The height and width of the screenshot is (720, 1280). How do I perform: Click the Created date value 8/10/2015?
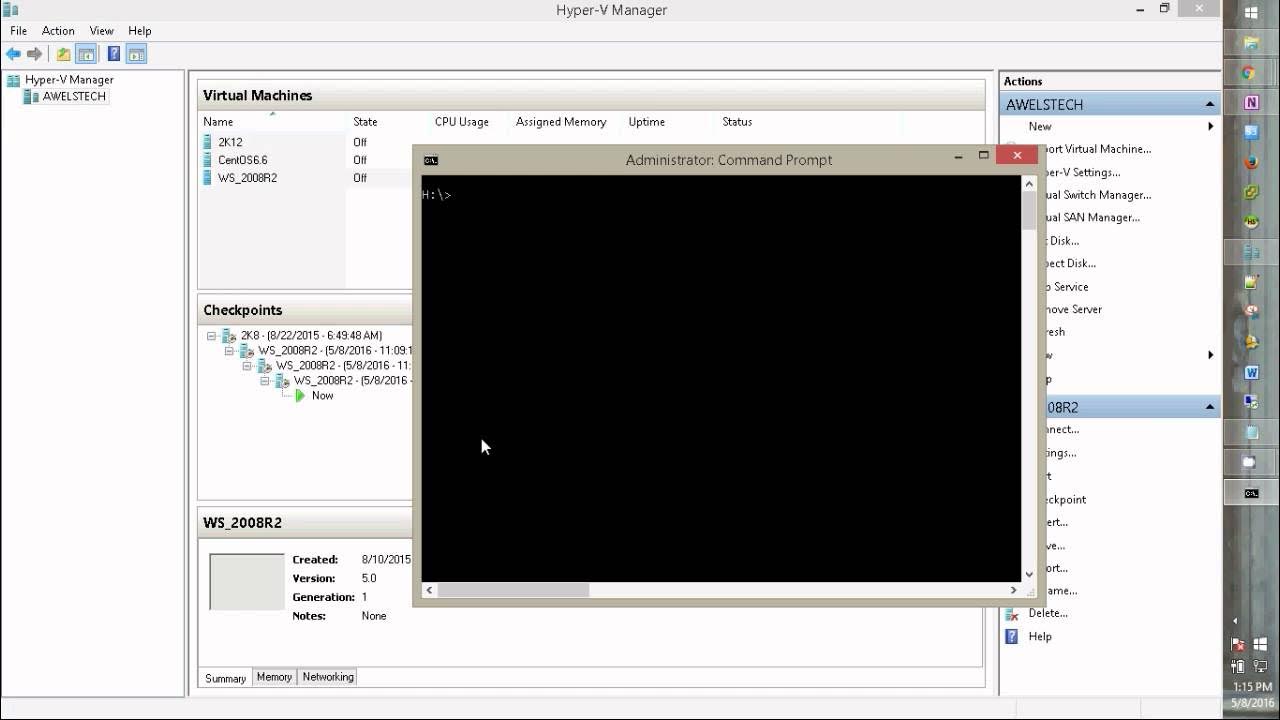(x=386, y=560)
